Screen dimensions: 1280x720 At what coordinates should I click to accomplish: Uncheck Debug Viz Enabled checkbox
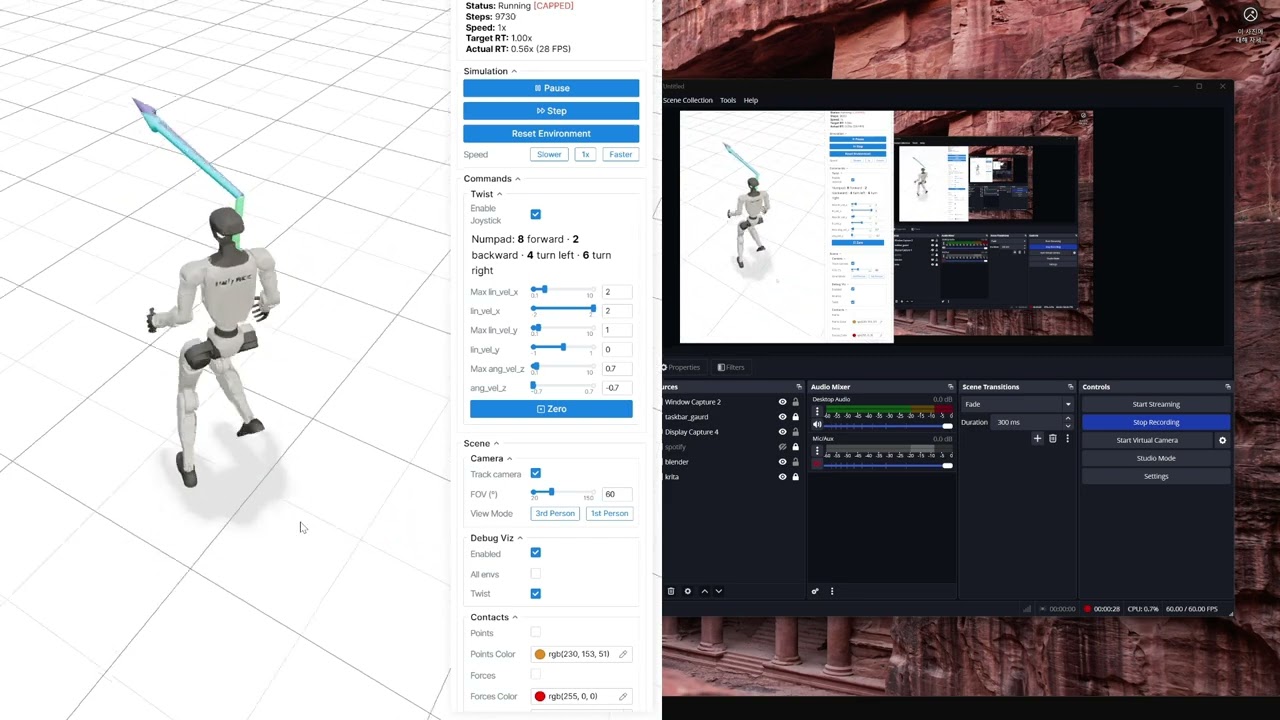click(536, 553)
